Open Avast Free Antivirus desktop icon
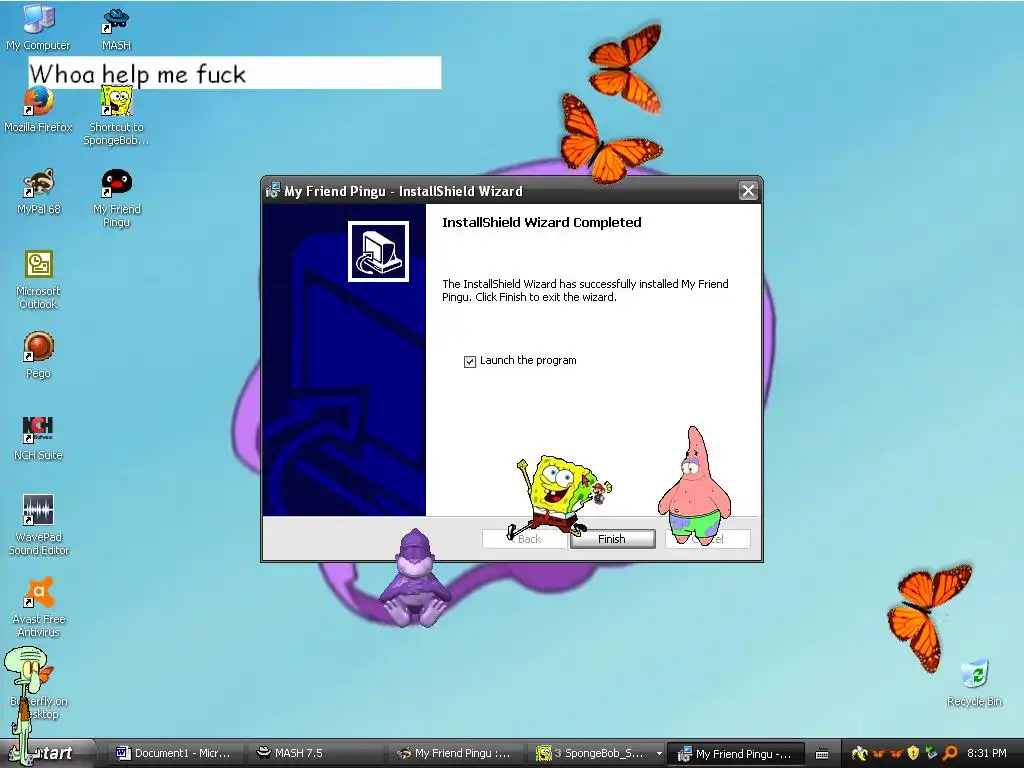Viewport: 1024px width, 768px height. 39,607
